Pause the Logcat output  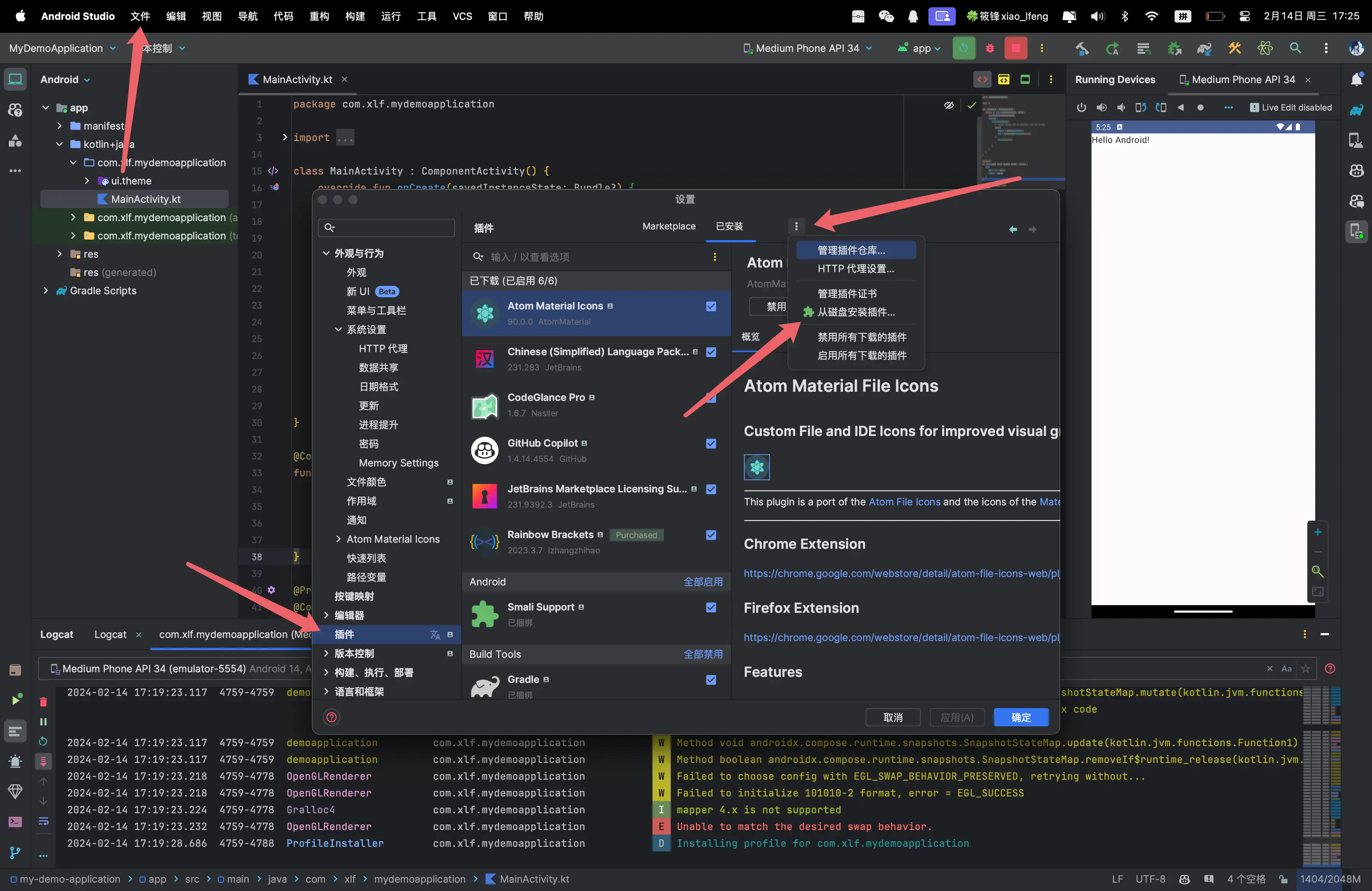coord(43,721)
